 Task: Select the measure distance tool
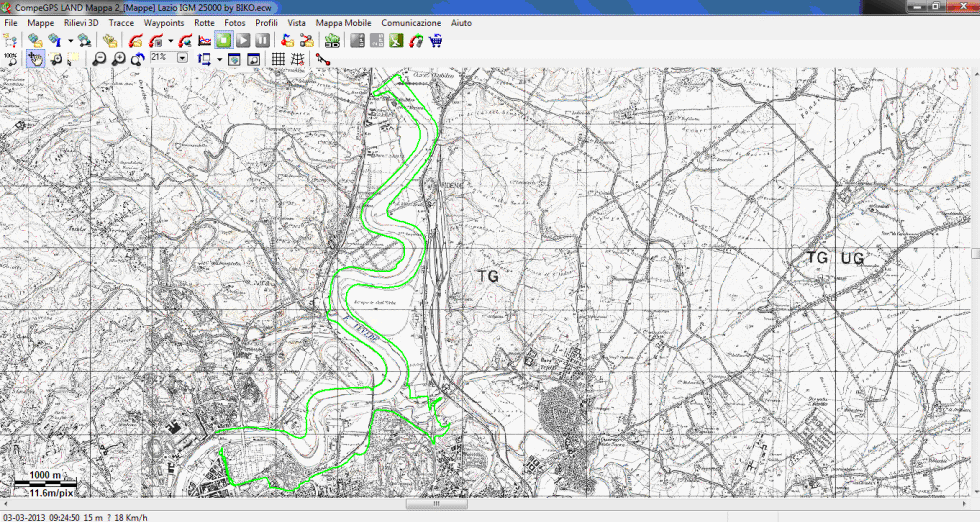pyautogui.click(x=323, y=59)
